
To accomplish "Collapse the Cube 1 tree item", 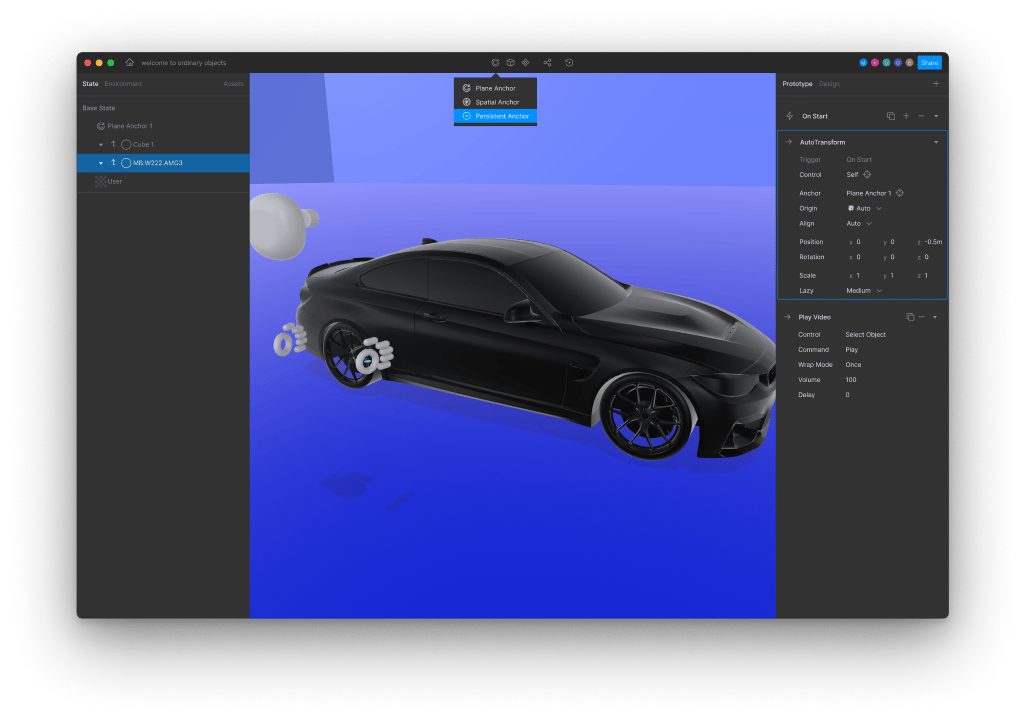I will (x=101, y=145).
